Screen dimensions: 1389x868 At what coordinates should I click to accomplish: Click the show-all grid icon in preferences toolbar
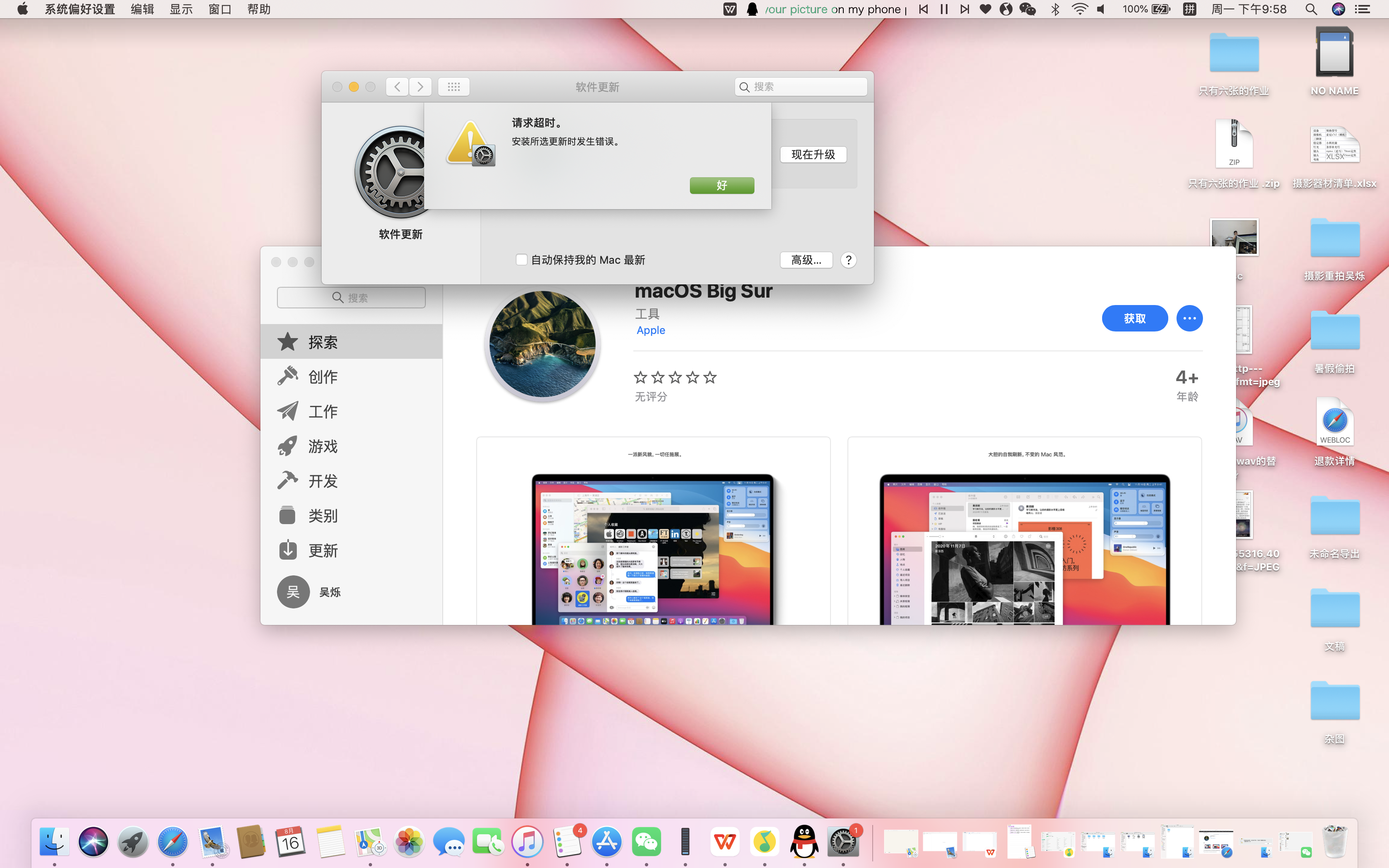(453, 87)
